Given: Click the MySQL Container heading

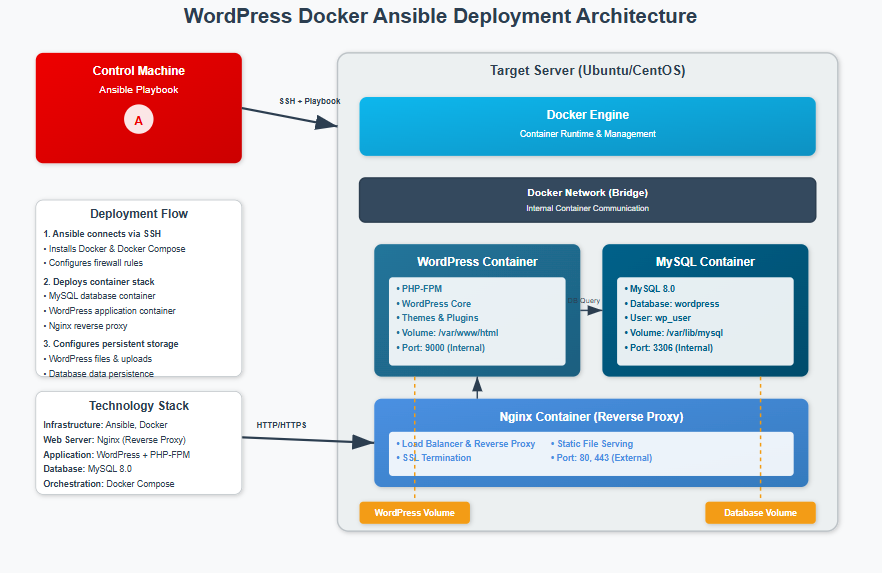Looking at the screenshot, I should (705, 262).
